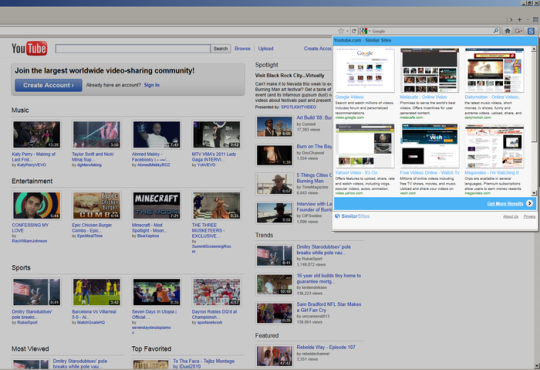Go to the browser home page icon
Image resolution: width=540 pixels, height=370 pixels.
(507, 31)
